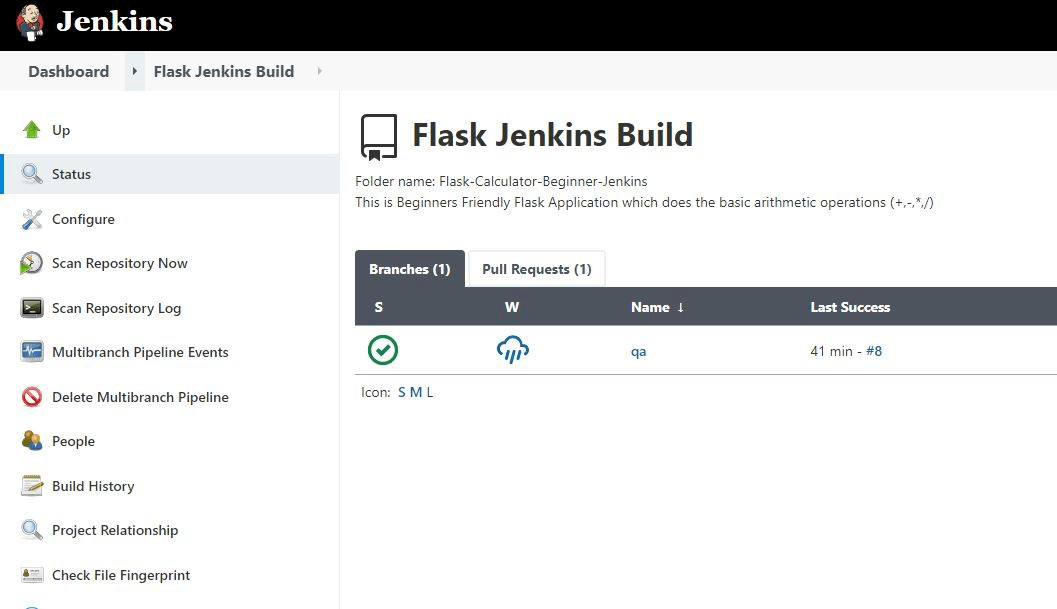Select the Branches tab
The height and width of the screenshot is (609, 1057).
(x=409, y=268)
